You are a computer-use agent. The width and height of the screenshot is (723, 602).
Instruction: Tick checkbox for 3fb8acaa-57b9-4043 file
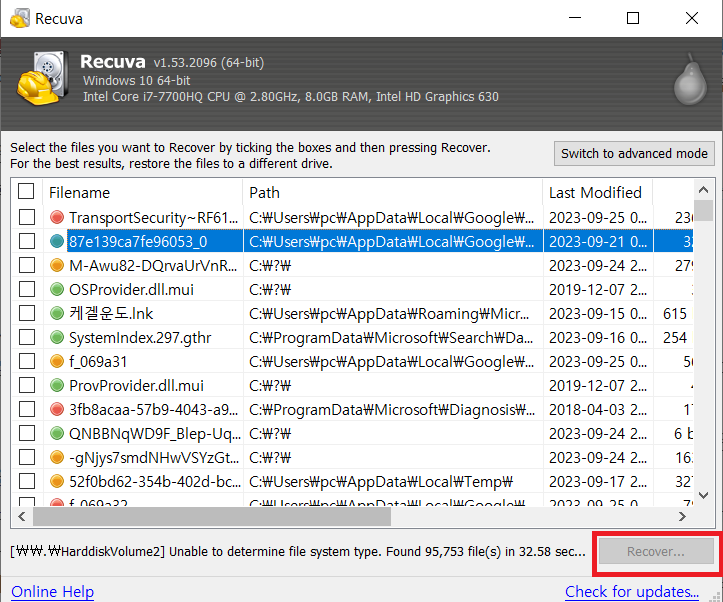(27, 409)
